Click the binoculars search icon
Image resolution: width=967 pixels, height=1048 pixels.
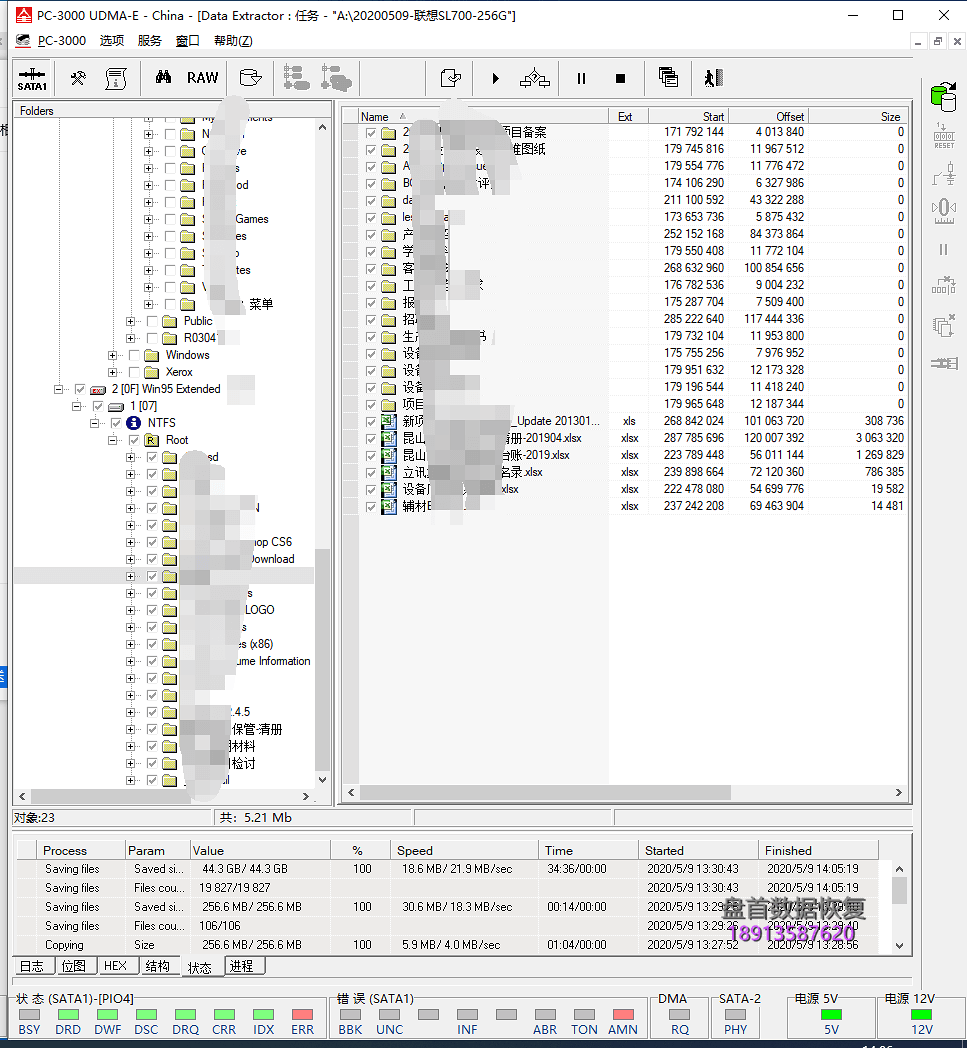tap(163, 78)
